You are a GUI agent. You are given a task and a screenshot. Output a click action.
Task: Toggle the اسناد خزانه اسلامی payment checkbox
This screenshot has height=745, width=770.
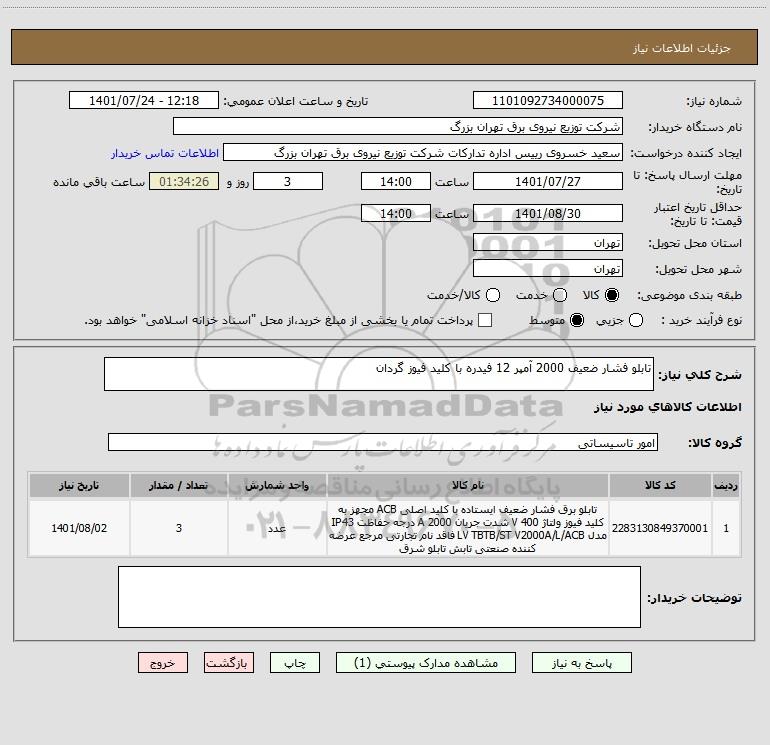[485, 320]
